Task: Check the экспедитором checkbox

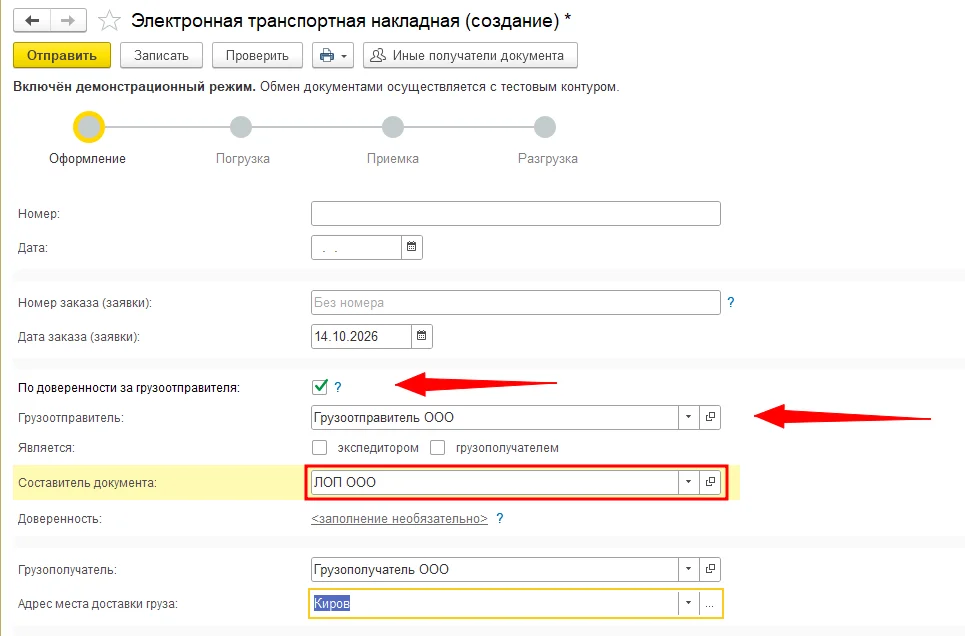Action: pyautogui.click(x=319, y=448)
